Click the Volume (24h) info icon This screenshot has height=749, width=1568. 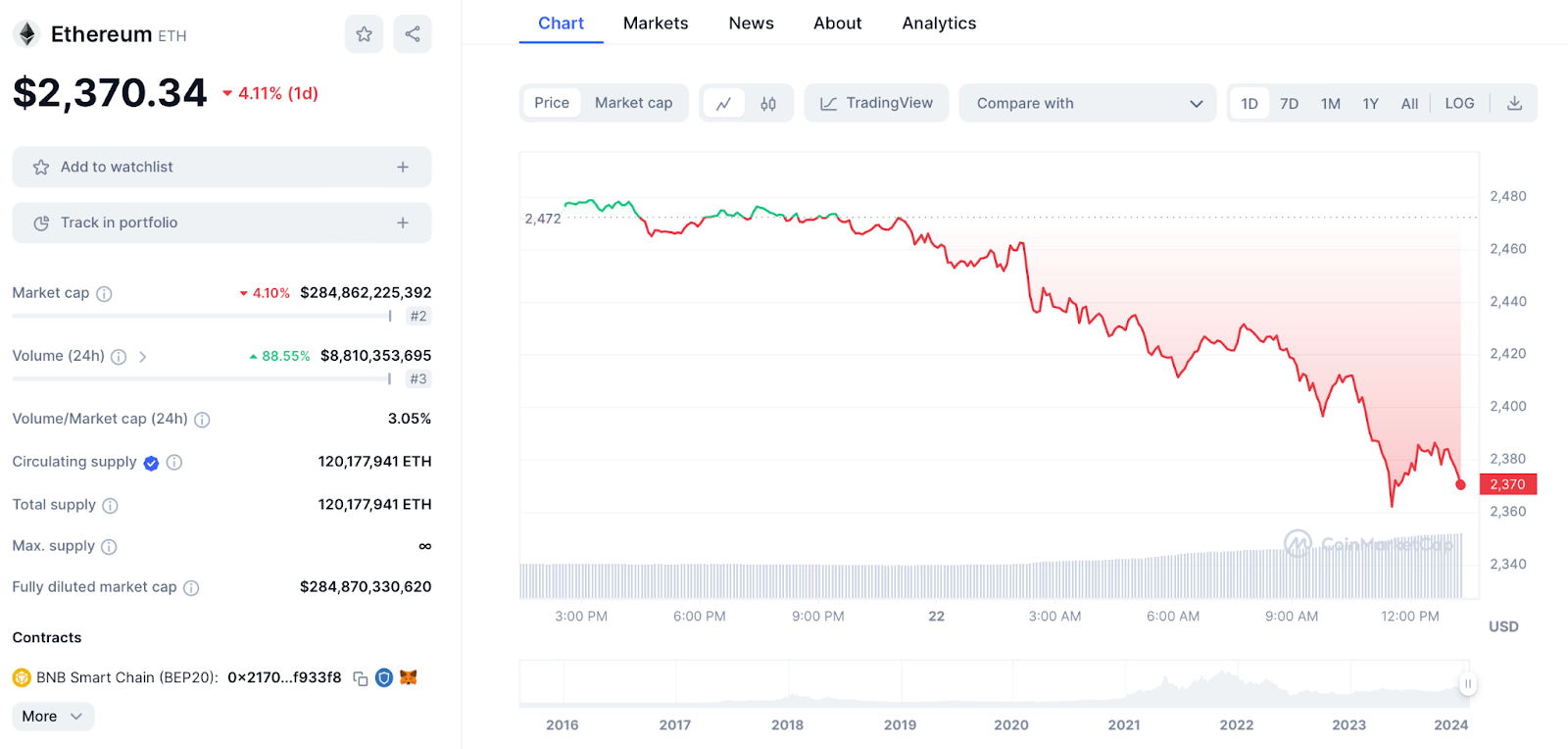[x=119, y=357]
